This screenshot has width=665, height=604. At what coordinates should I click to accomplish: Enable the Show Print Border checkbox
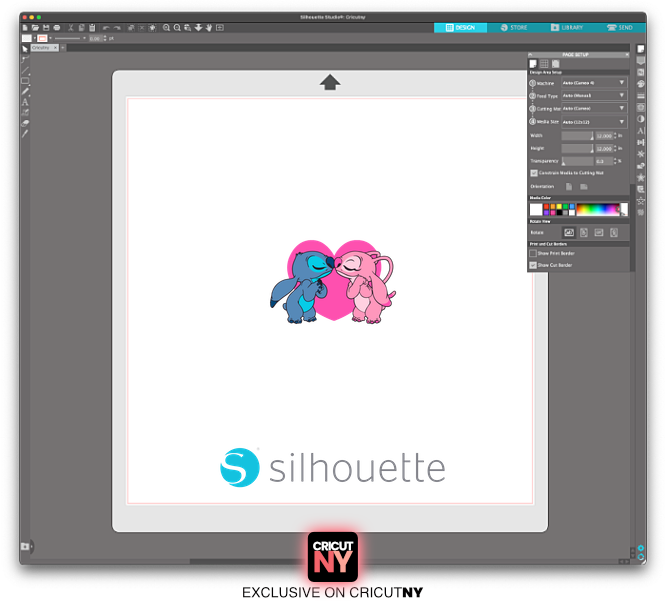tap(533, 253)
